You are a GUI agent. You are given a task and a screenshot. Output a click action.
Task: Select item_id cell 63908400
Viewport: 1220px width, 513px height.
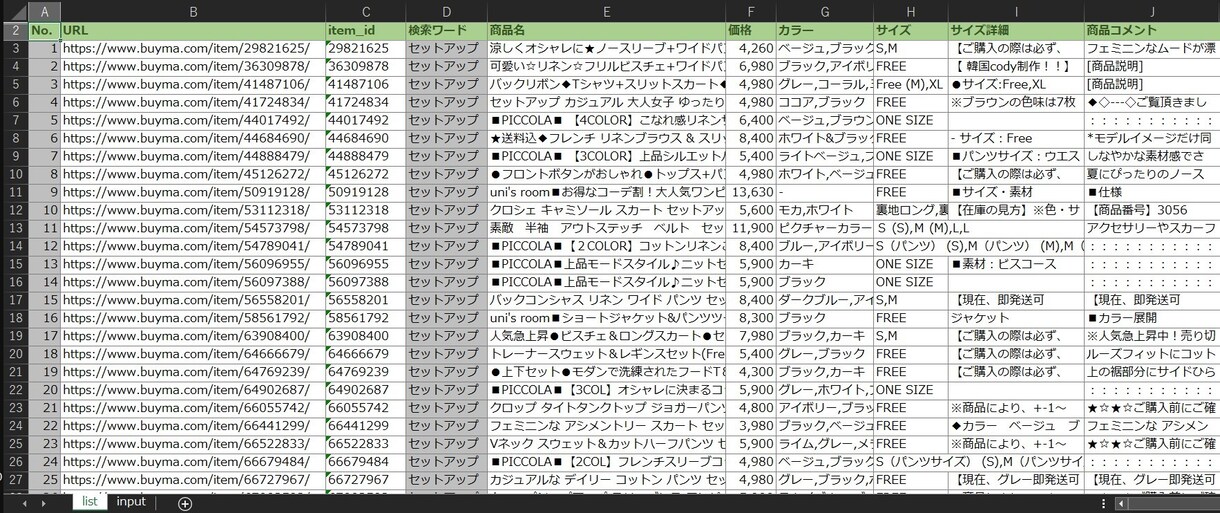pos(365,336)
